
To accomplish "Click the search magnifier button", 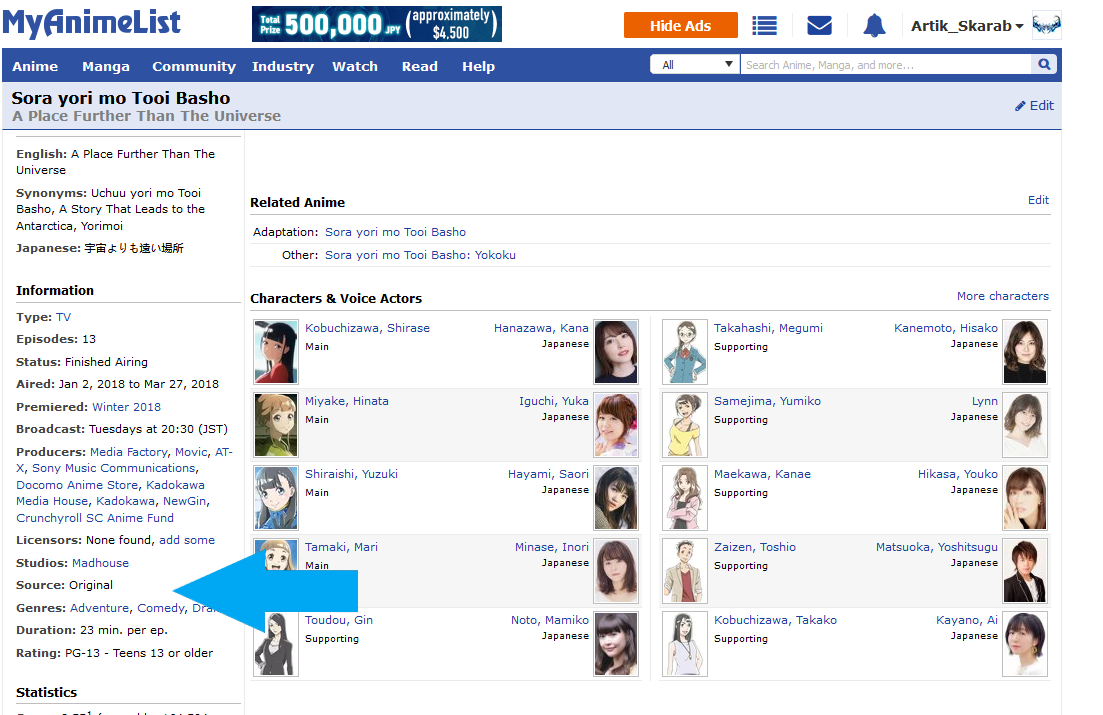I will 1045,65.
